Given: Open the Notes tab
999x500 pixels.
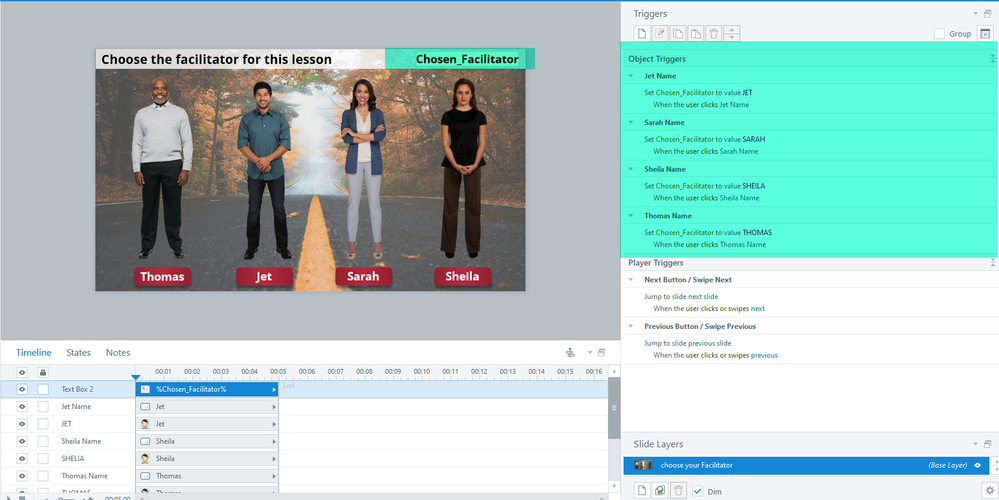Looking at the screenshot, I should [118, 353].
